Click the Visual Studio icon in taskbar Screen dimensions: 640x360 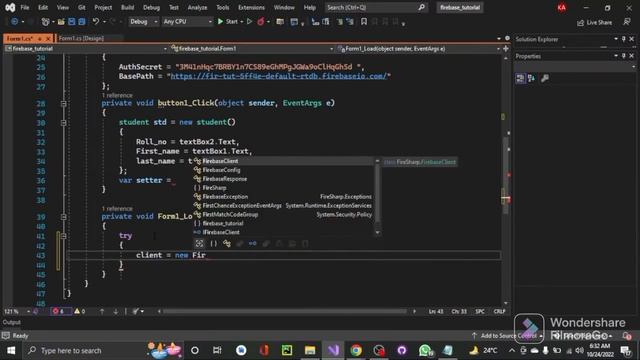(x=333, y=350)
